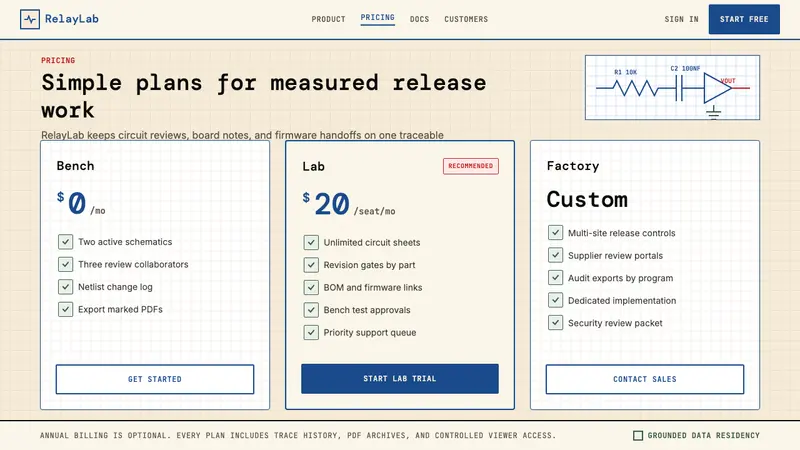Click the circuit schematic illustration
The image size is (800, 450).
[672, 88]
